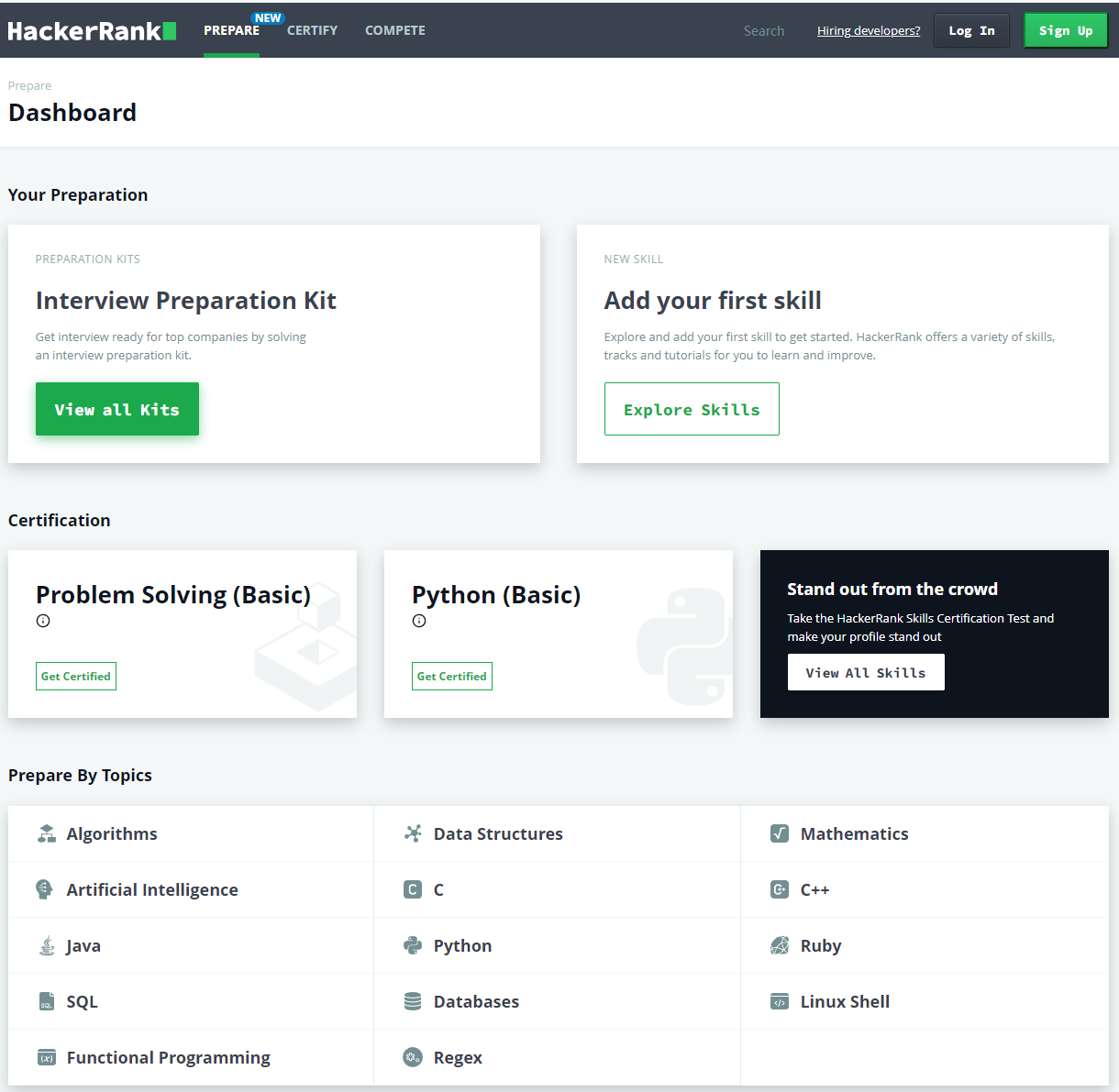Click info icon under Problem Solving (Basic)

43,621
